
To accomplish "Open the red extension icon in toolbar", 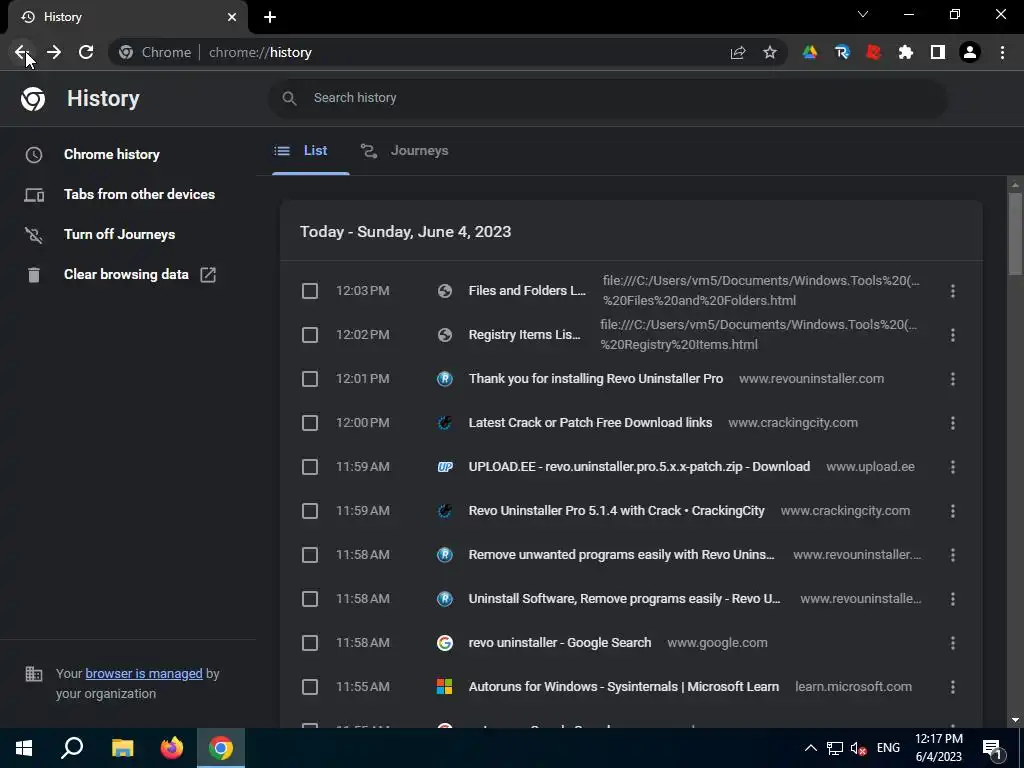I will (874, 52).
